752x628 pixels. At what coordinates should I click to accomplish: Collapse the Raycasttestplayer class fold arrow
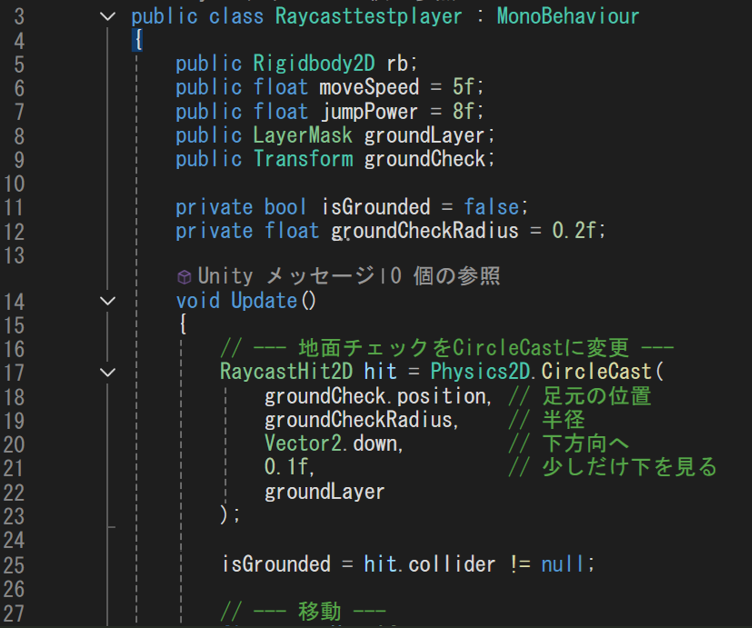(x=108, y=17)
